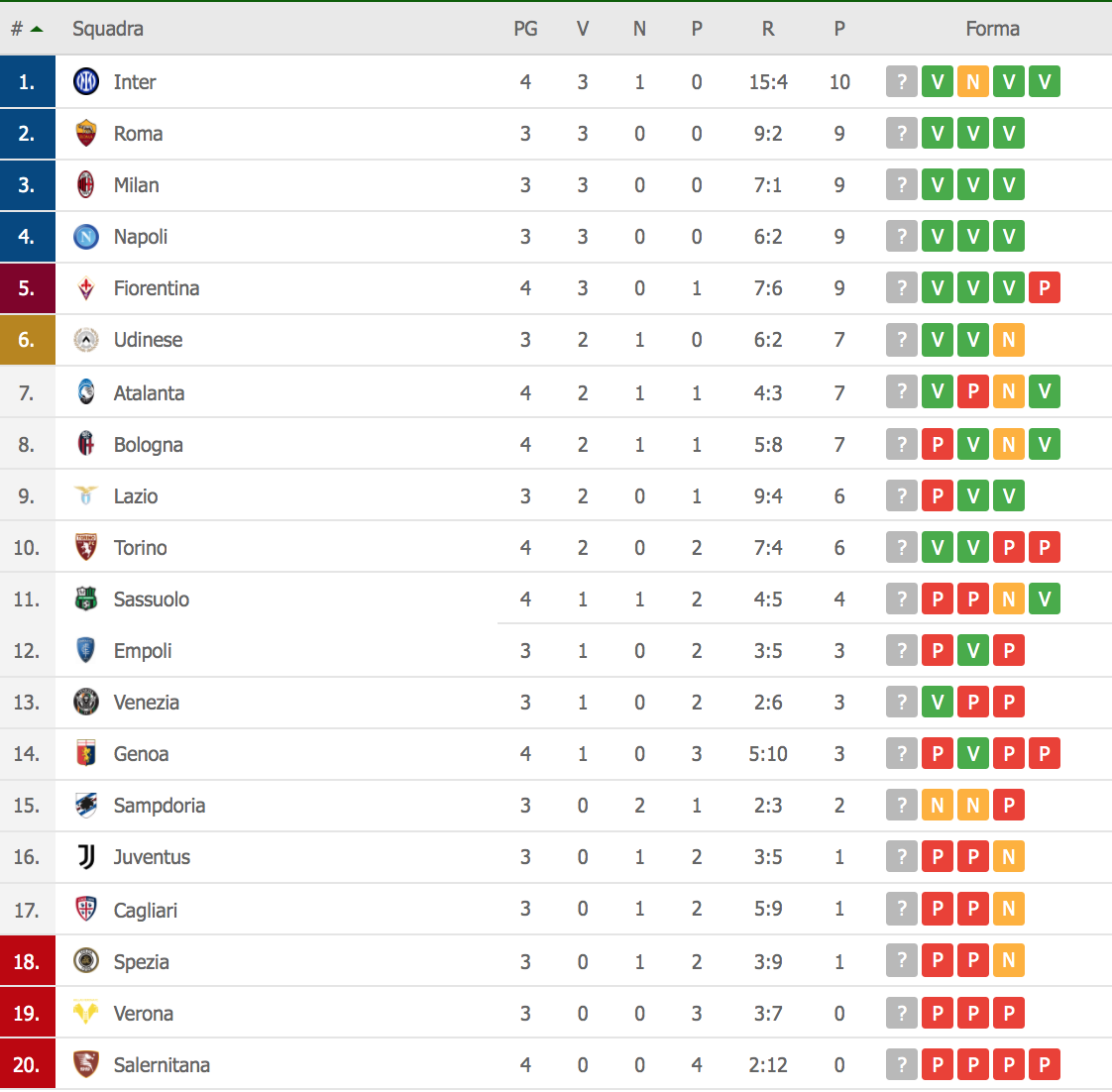
Task: Sort by the R goals column header
Action: click(768, 29)
